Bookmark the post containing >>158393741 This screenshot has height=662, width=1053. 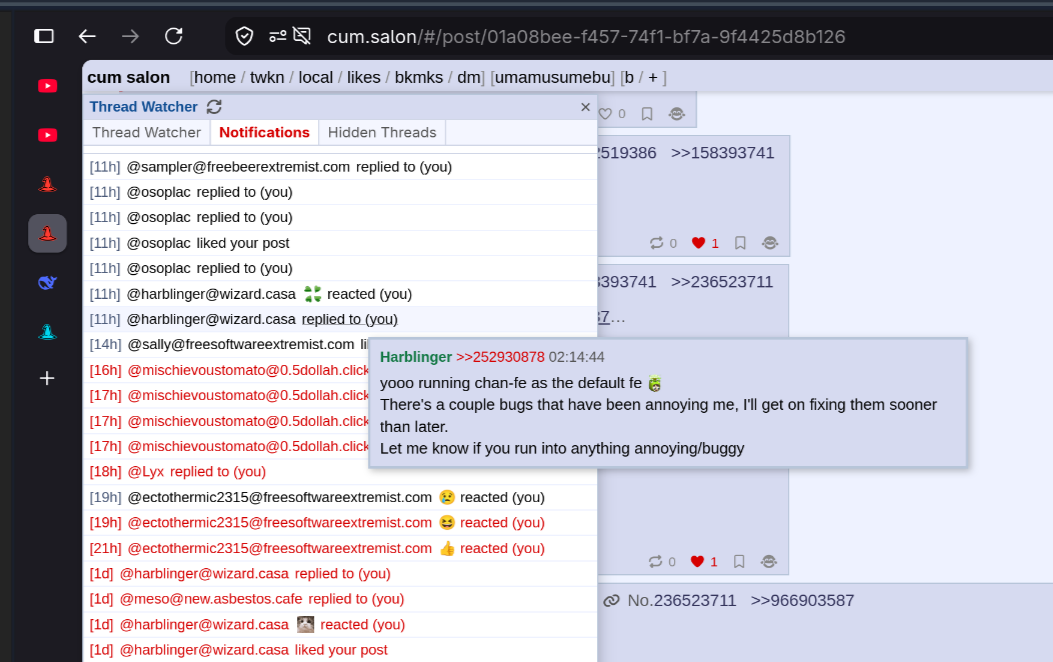coord(740,243)
